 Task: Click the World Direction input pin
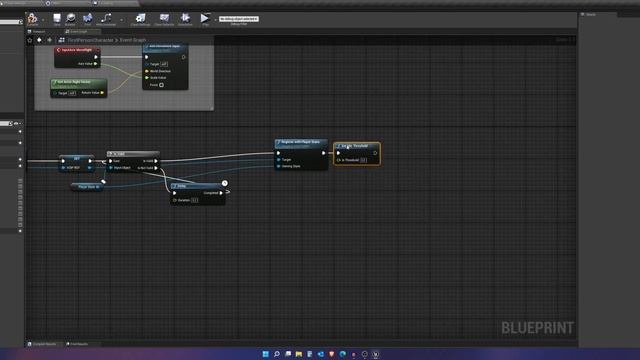click(147, 71)
